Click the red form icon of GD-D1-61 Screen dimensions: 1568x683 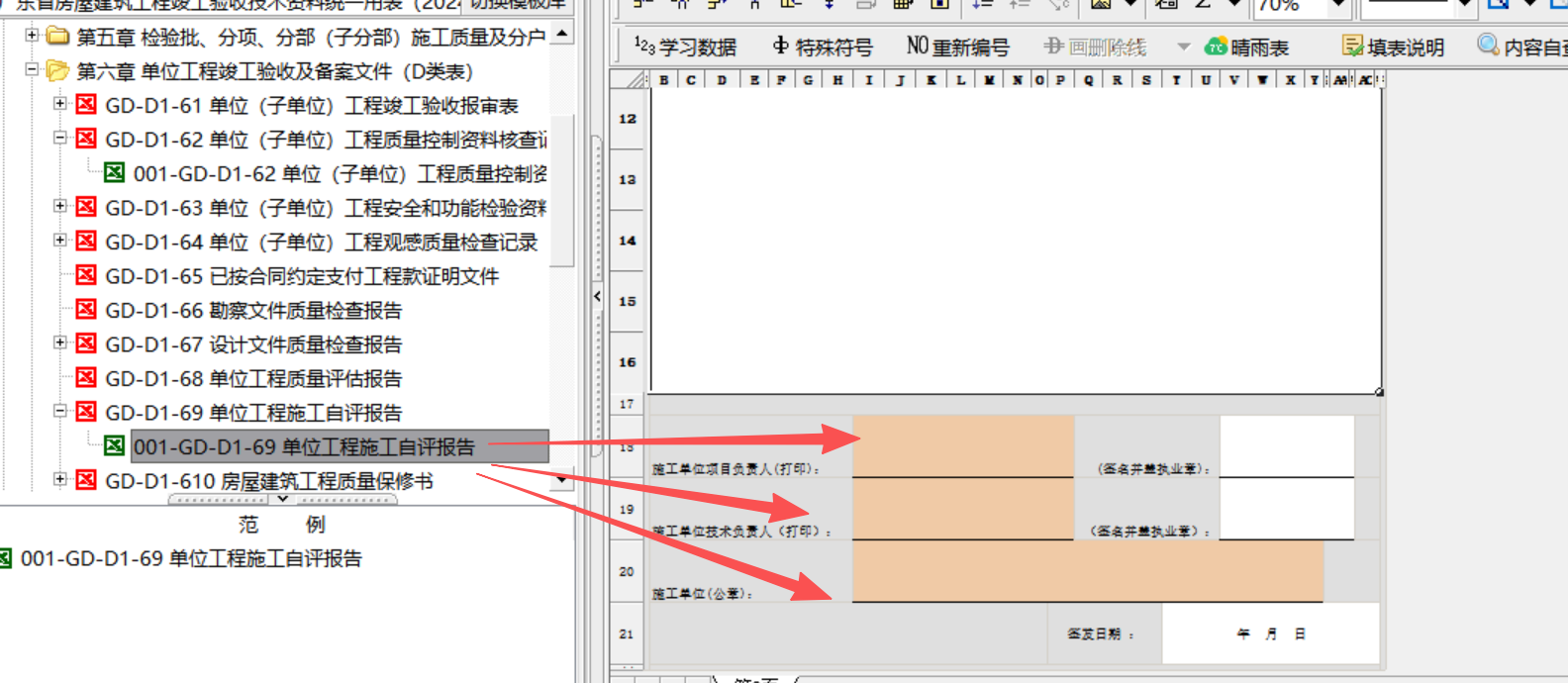click(87, 105)
